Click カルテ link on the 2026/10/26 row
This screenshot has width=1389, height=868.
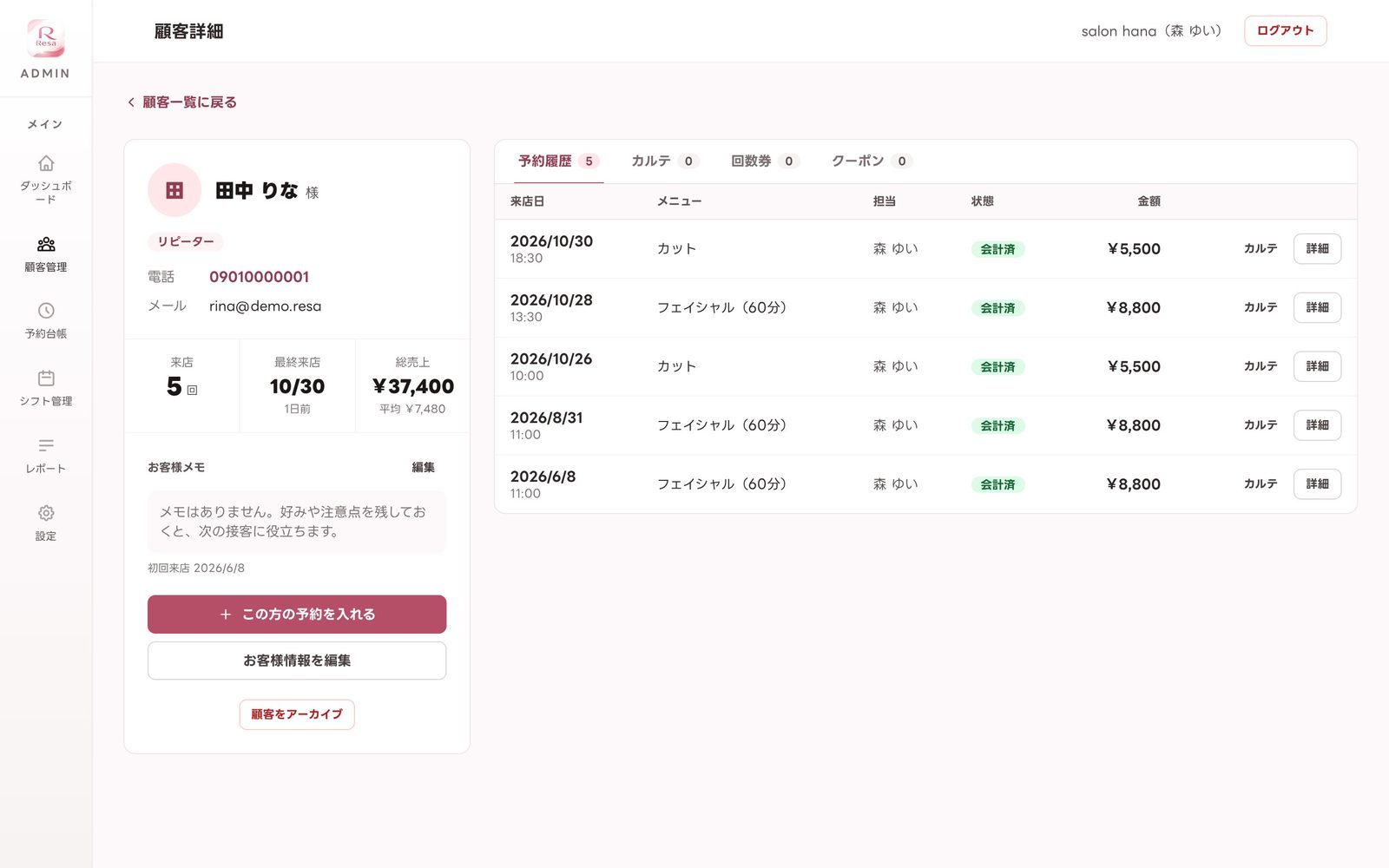[1261, 366]
